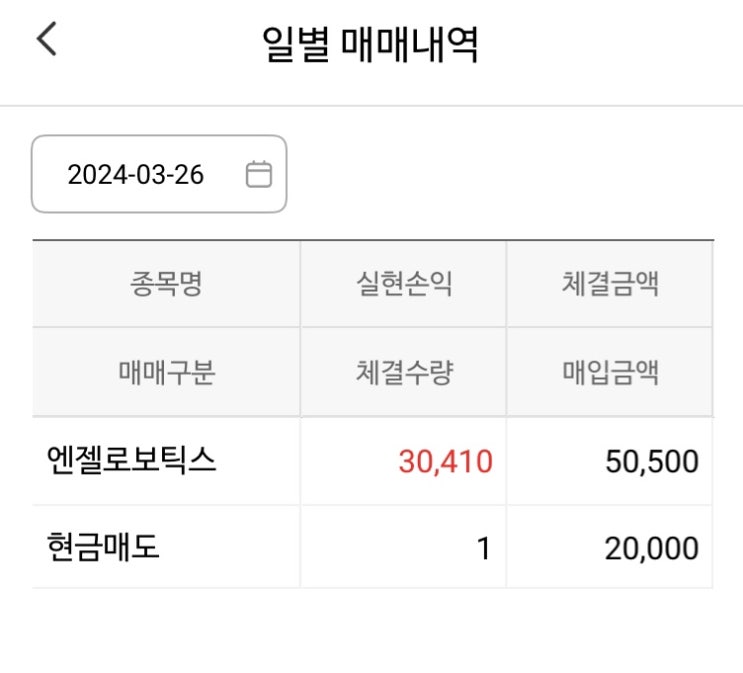
Task: Click the executed quantity value 1
Action: pyautogui.click(x=483, y=549)
